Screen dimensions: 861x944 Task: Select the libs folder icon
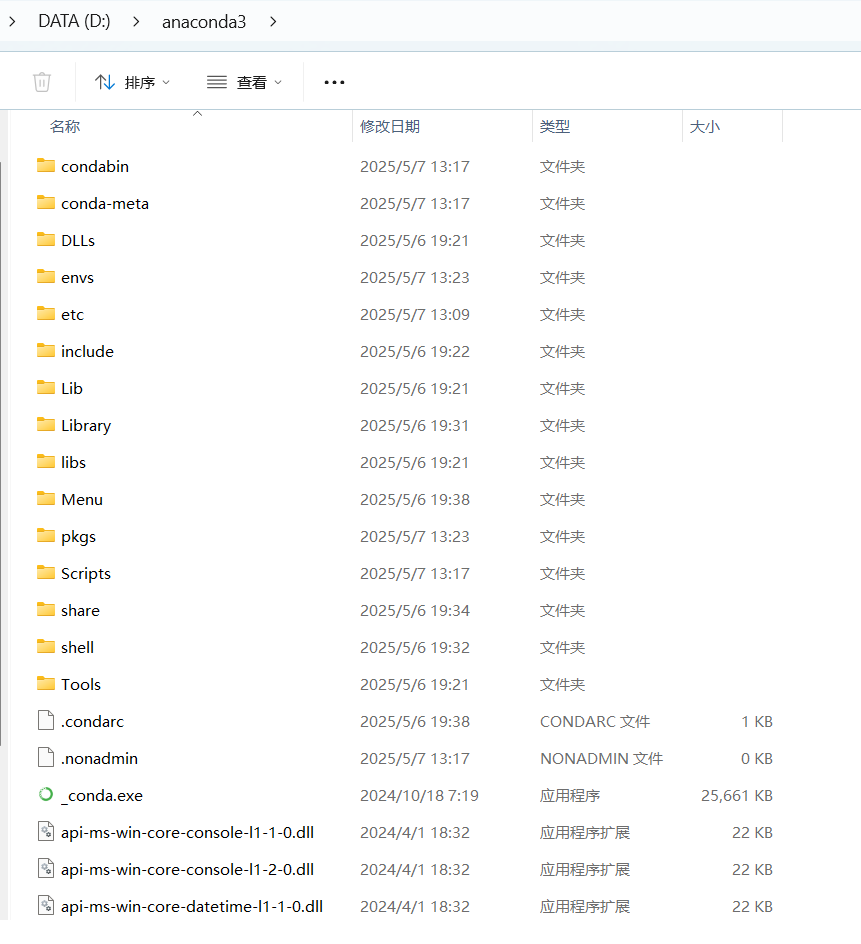[x=46, y=462]
